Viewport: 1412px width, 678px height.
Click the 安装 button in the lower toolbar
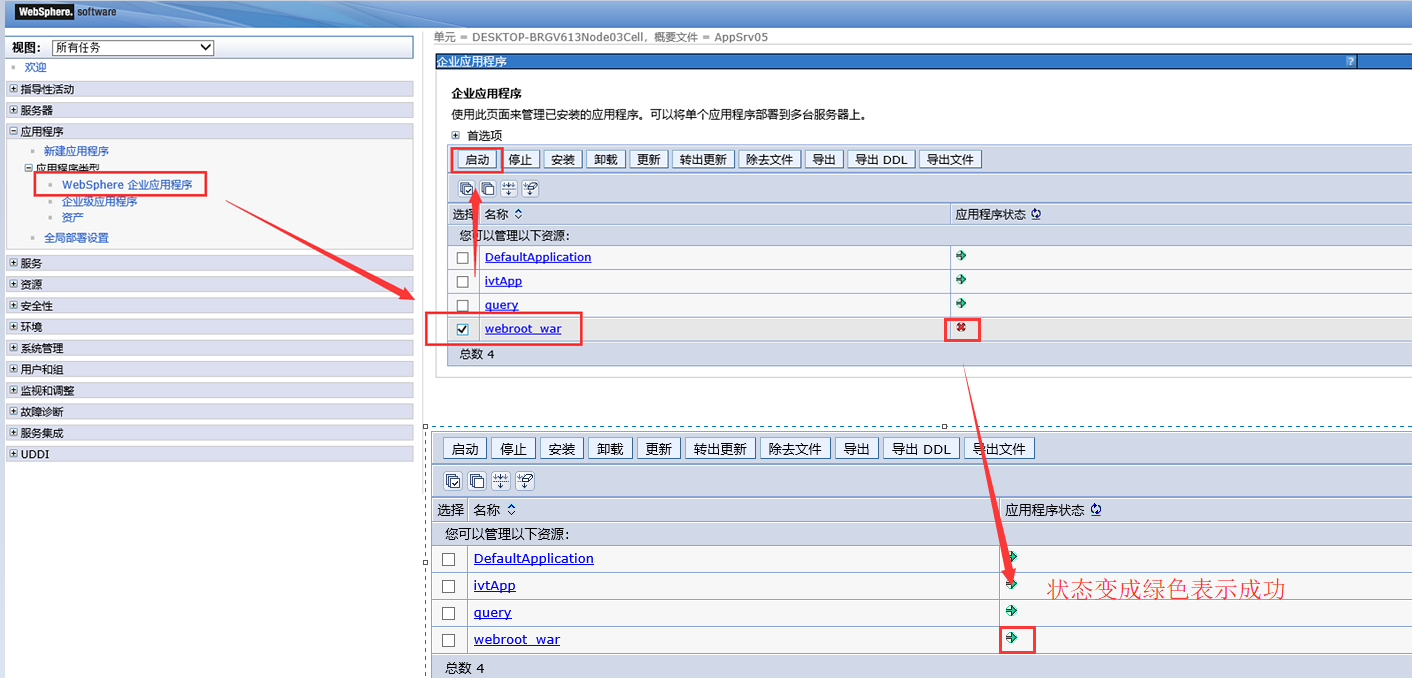[562, 449]
